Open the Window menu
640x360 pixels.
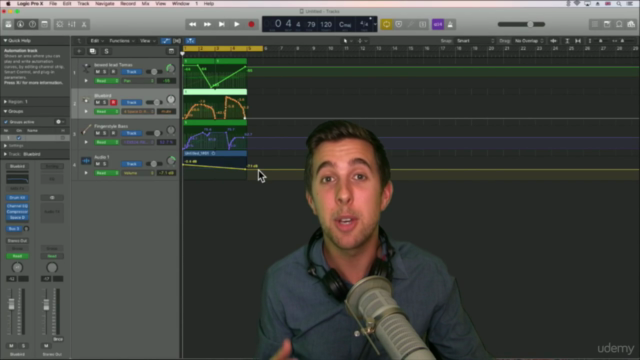click(x=181, y=4)
